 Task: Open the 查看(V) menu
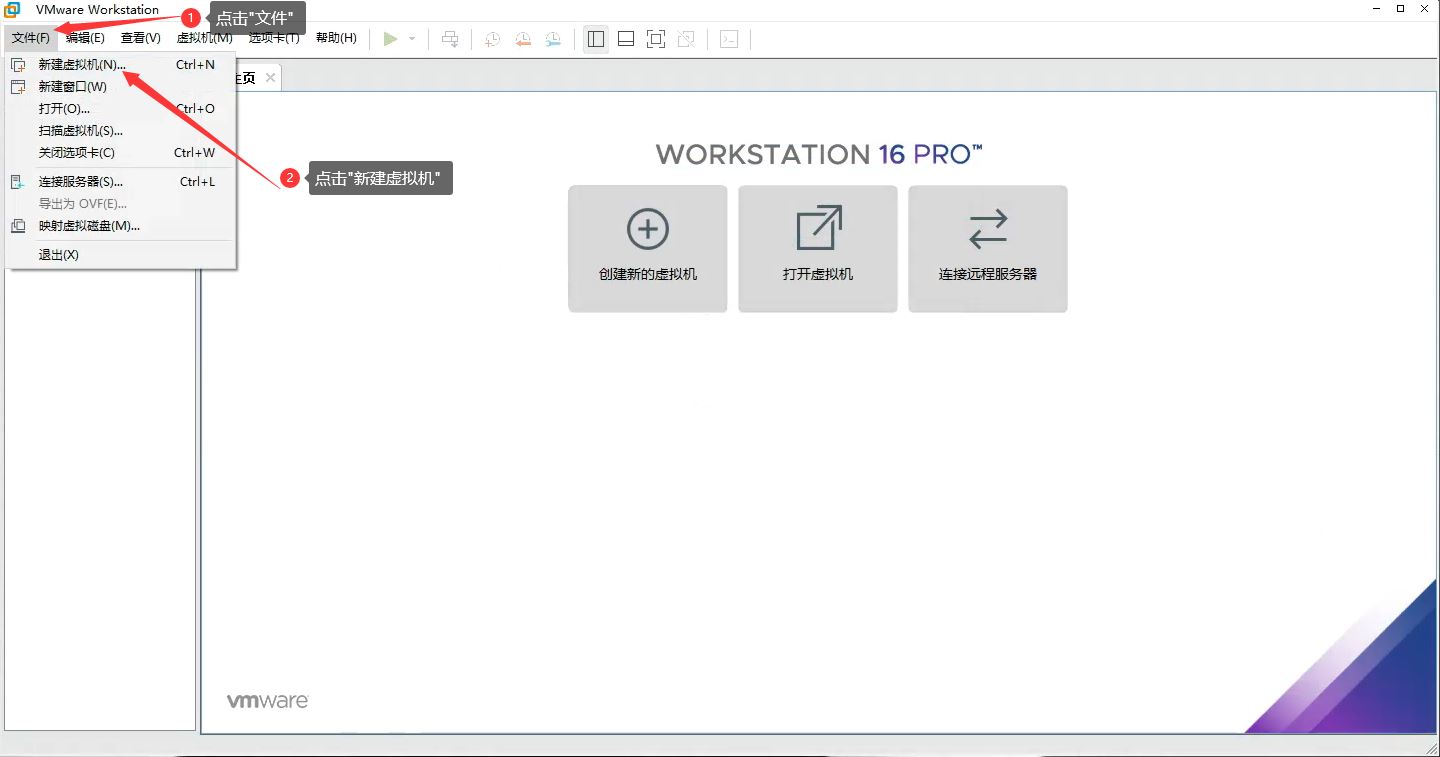[141, 38]
